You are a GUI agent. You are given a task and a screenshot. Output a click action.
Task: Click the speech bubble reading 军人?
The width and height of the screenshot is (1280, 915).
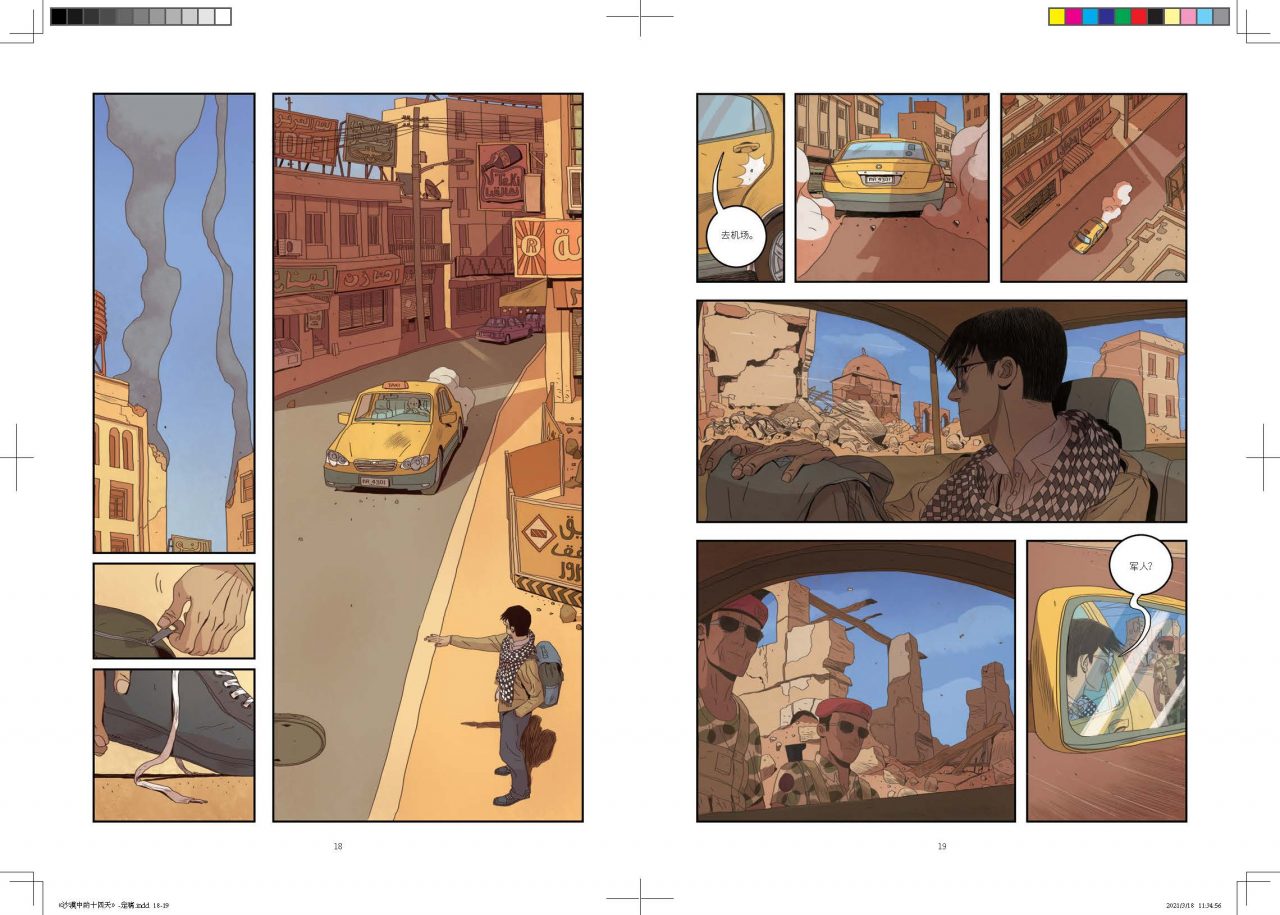1141,567
